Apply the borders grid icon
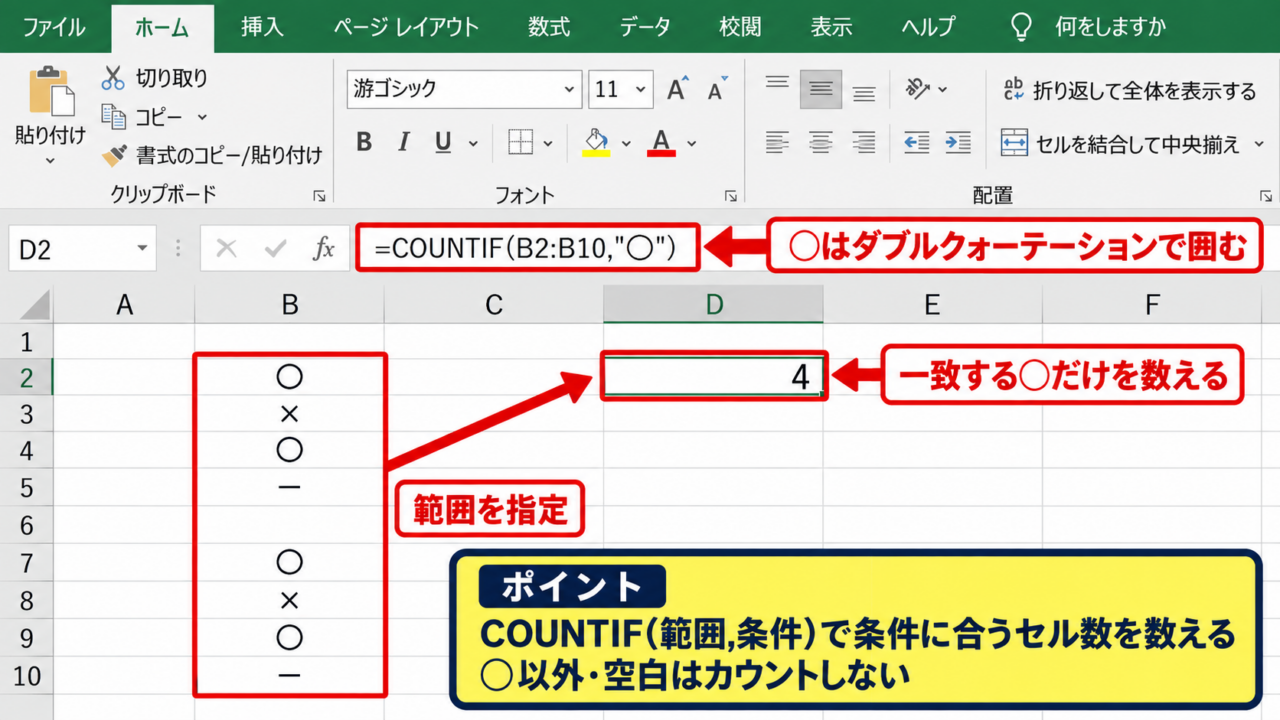Viewport: 1280px width, 720px height. point(520,142)
